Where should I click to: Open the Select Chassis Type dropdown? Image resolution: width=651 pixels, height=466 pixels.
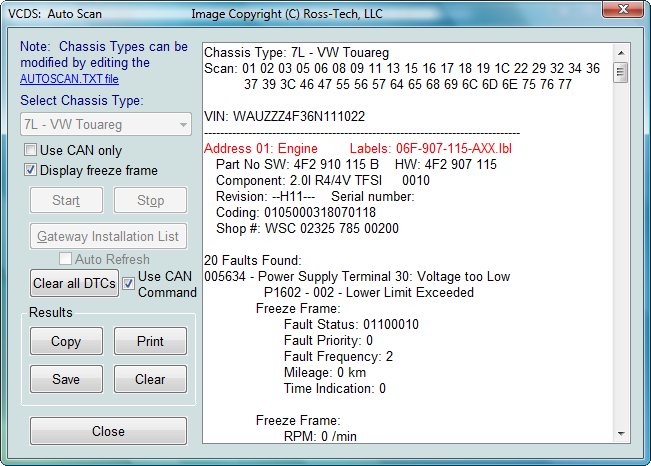(106, 124)
